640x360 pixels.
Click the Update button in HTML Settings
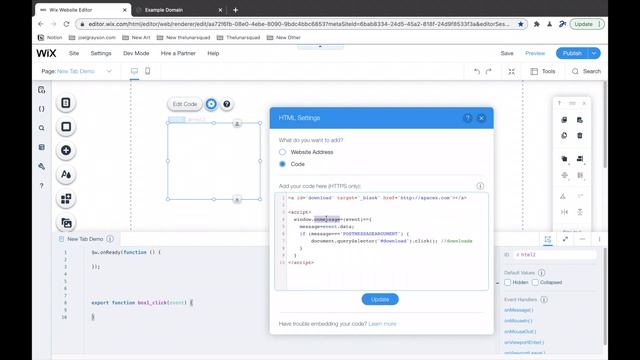tap(380, 299)
